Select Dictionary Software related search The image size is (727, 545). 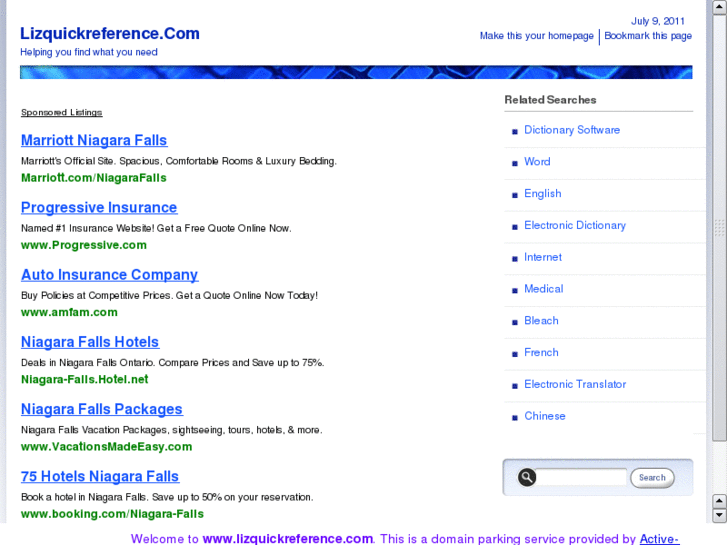[572, 130]
